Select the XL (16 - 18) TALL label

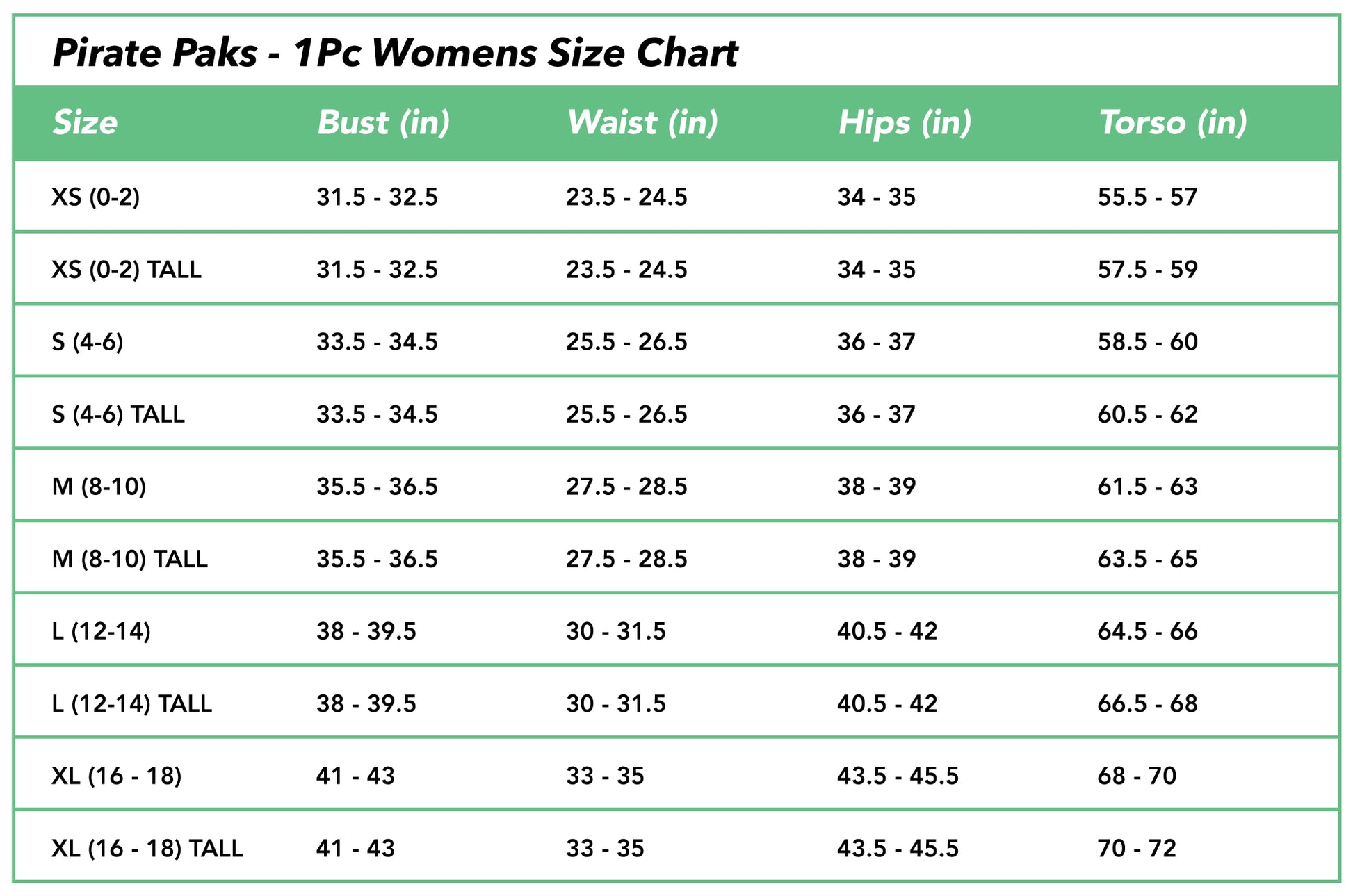[x=147, y=848]
